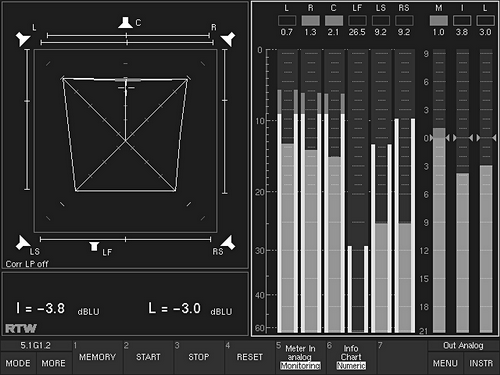Click the RS channel indicator box
This screenshot has width=500, height=375.
pos(404,21)
